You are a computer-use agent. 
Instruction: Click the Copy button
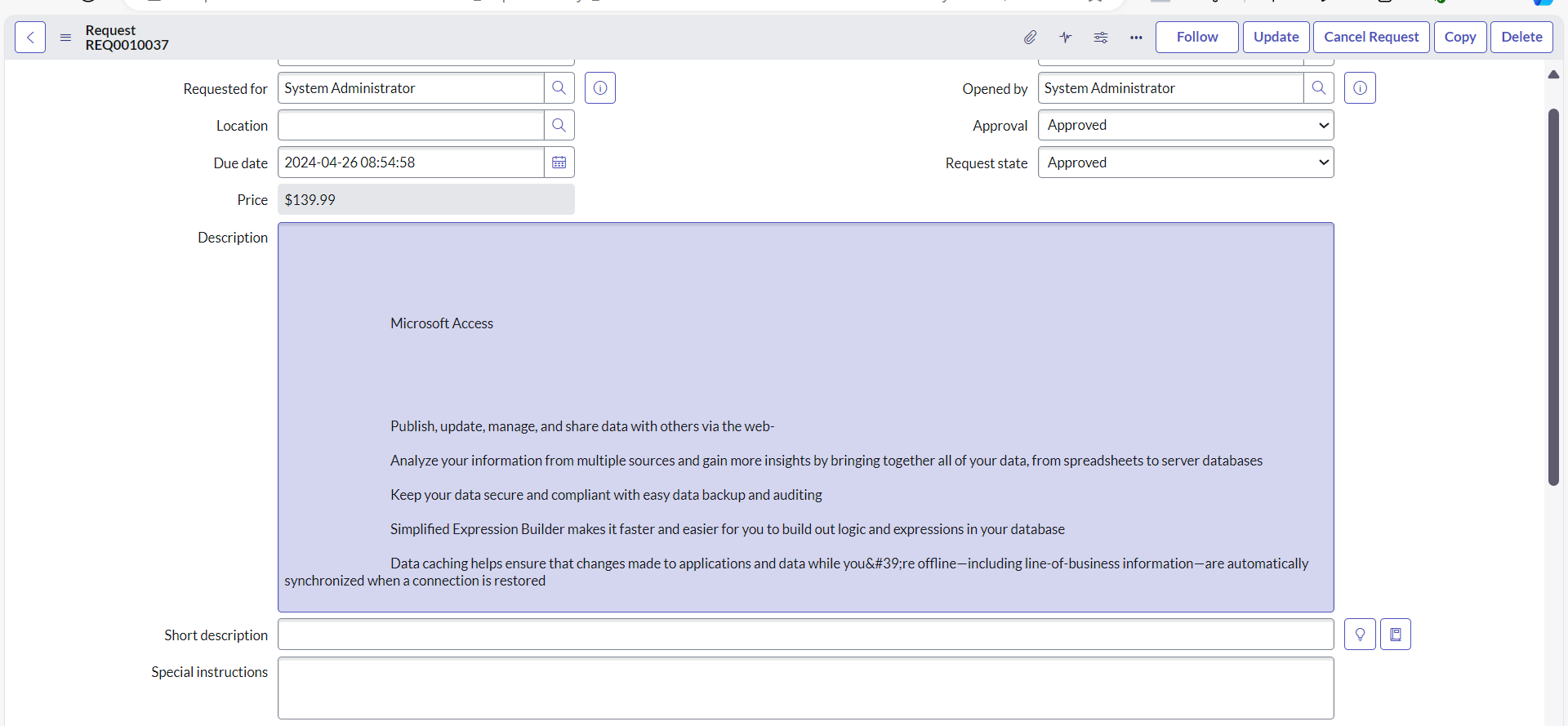pos(1459,38)
